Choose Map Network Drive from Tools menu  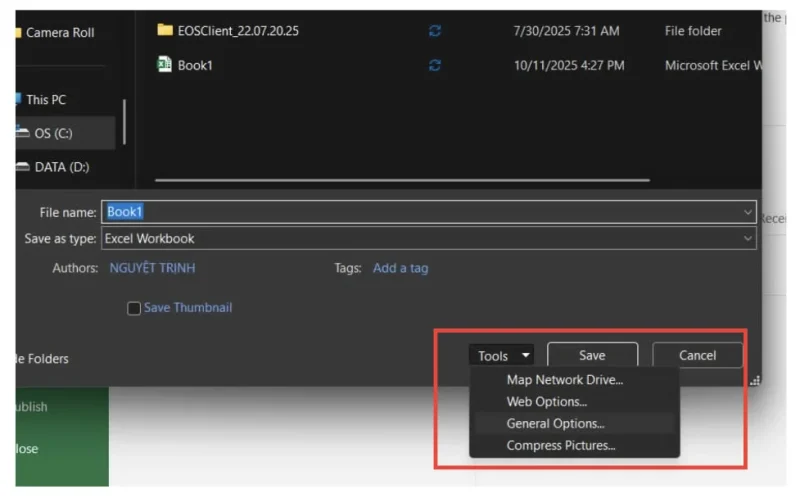click(564, 380)
